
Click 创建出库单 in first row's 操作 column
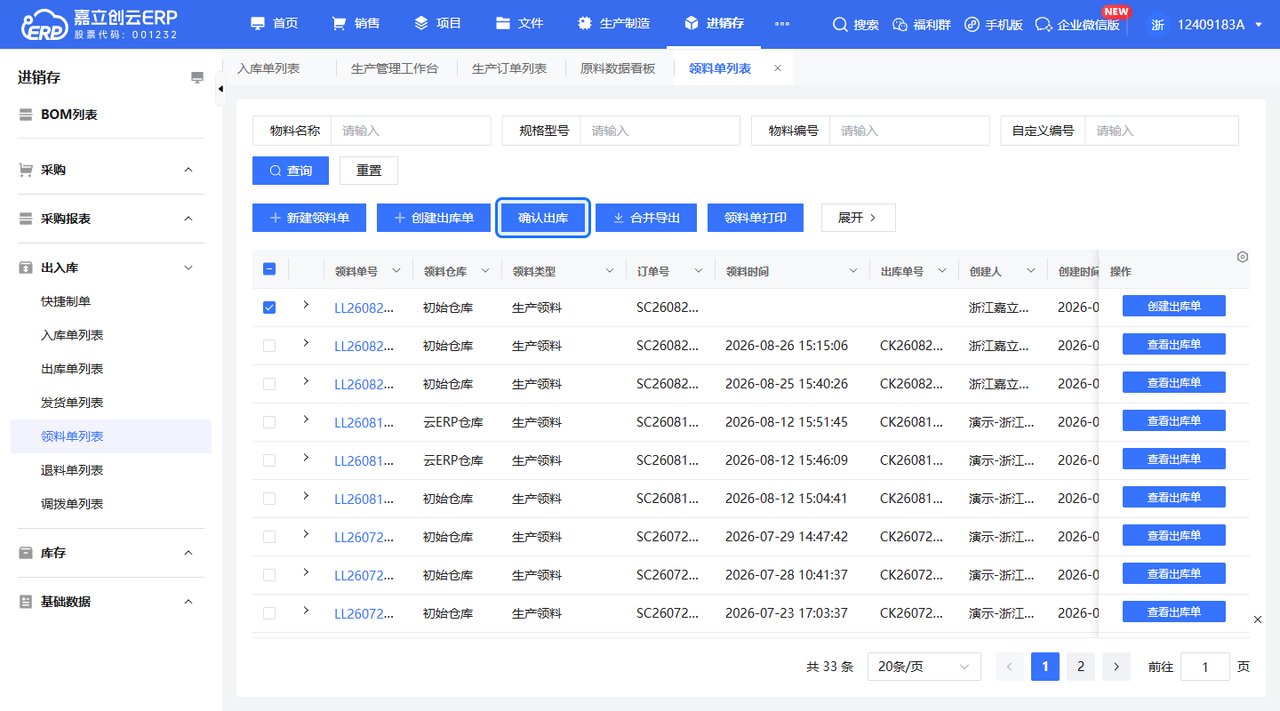click(1174, 306)
